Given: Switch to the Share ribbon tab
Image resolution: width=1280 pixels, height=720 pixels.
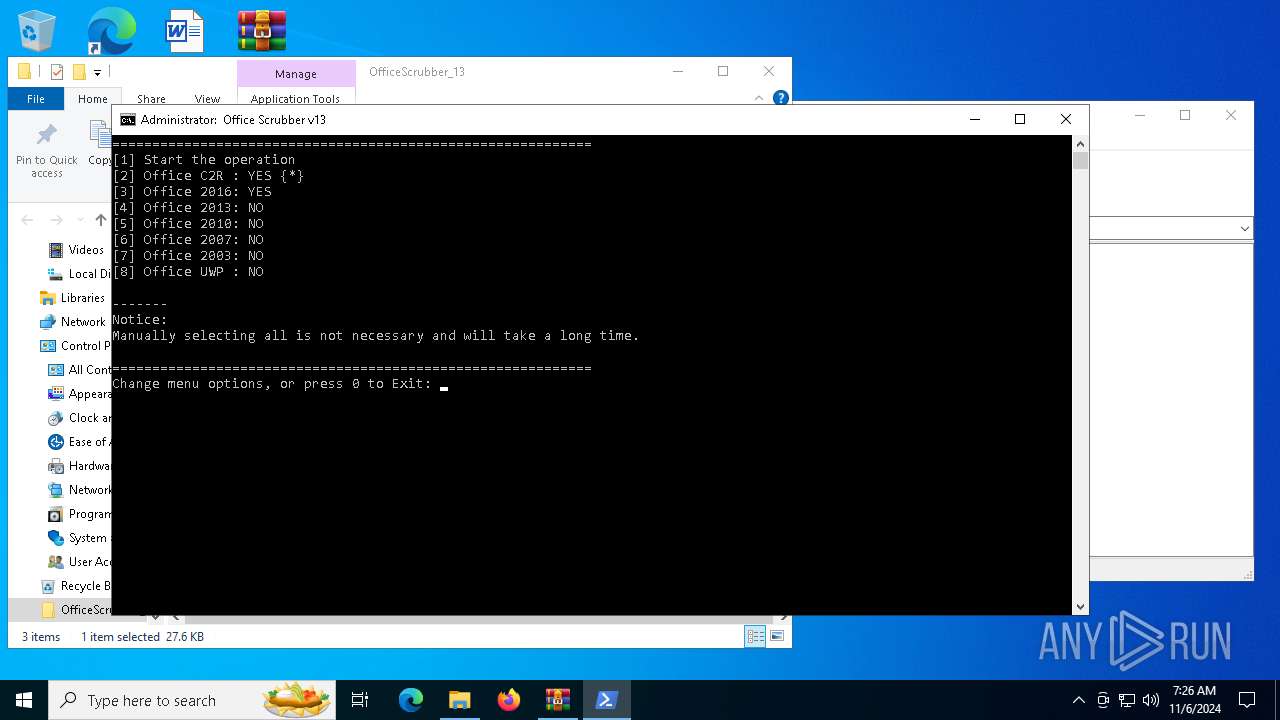Looking at the screenshot, I should (x=152, y=99).
